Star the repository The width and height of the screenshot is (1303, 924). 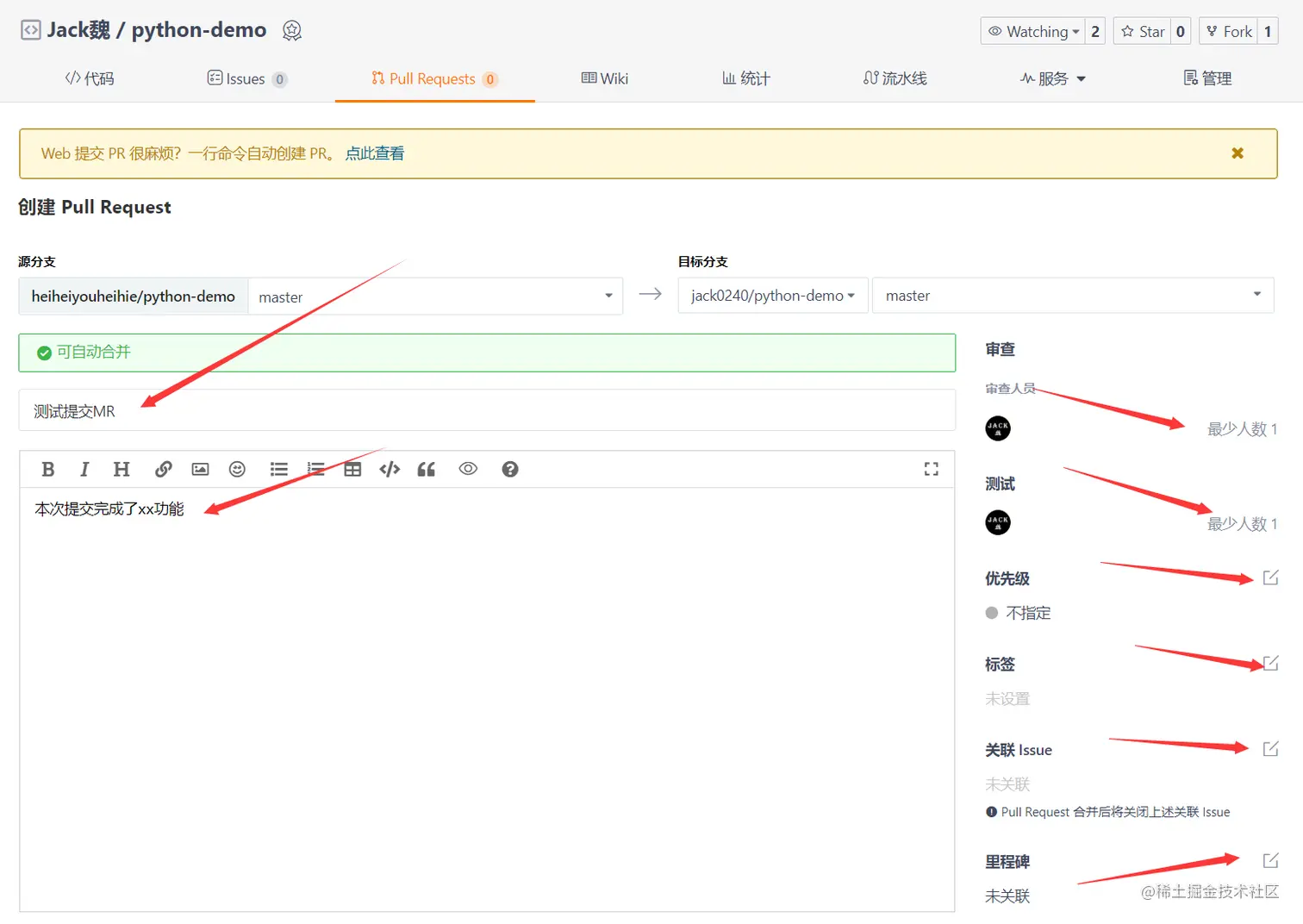click(x=1142, y=31)
